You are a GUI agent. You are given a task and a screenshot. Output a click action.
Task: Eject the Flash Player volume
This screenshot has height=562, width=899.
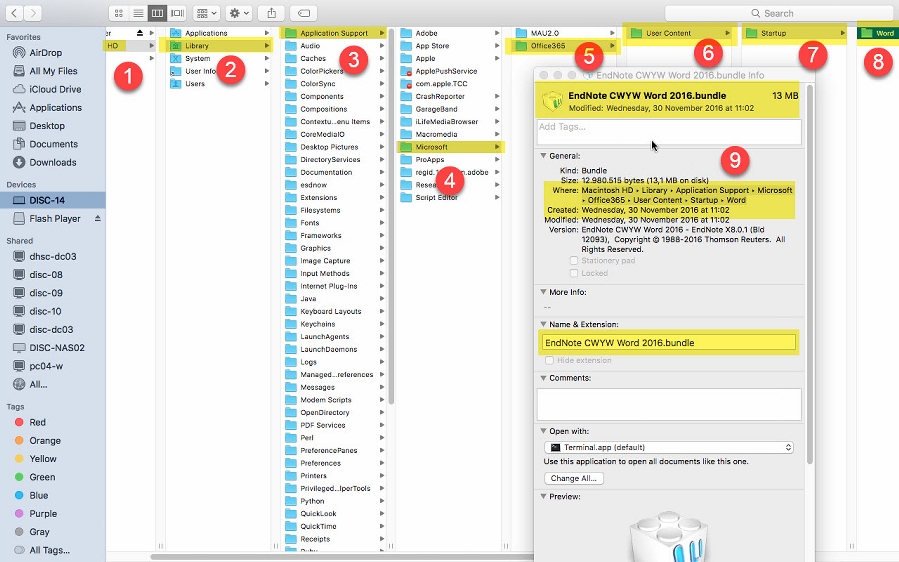coord(97,218)
